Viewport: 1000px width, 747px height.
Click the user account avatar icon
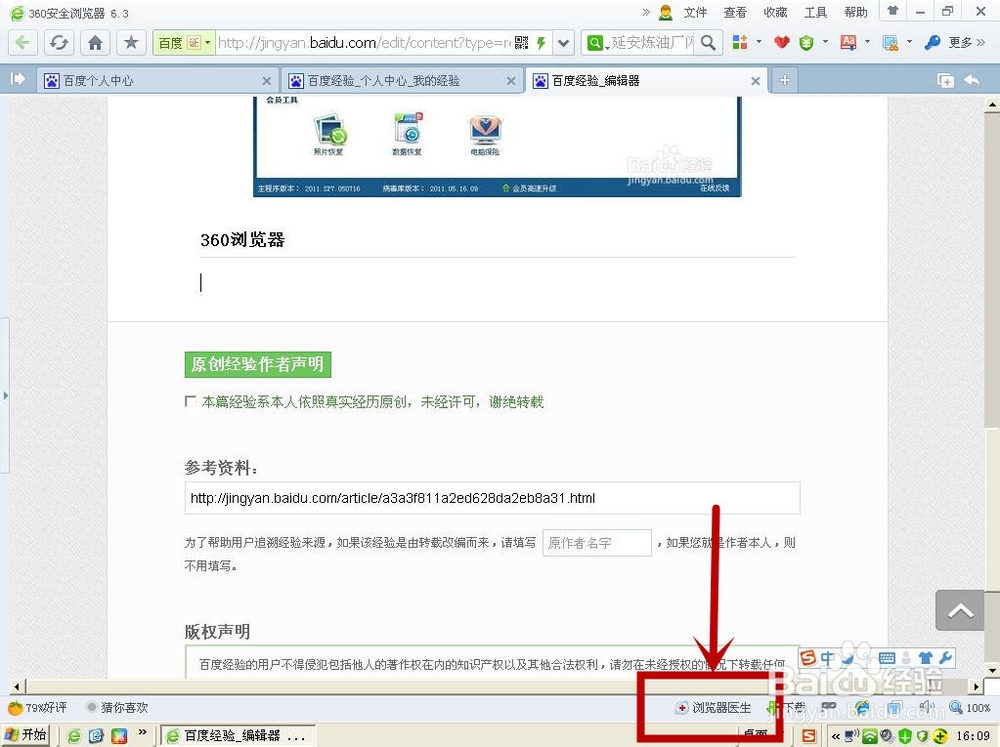pyautogui.click(x=666, y=12)
